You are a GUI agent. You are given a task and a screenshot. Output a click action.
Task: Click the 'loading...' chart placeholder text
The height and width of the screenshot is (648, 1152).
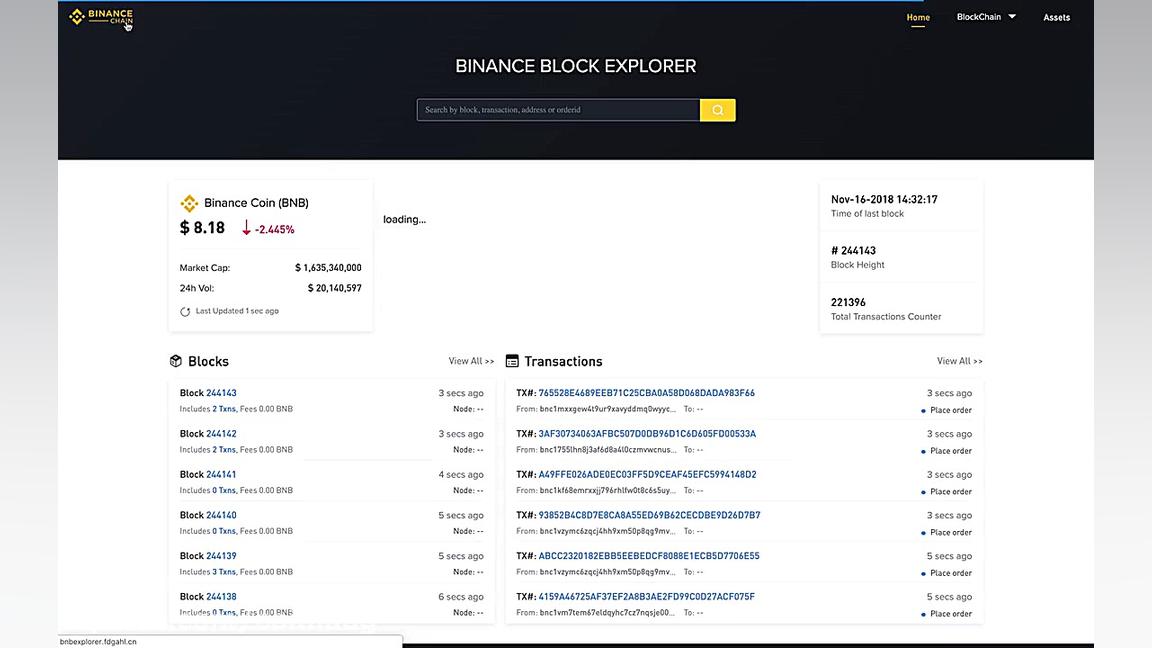click(x=404, y=220)
